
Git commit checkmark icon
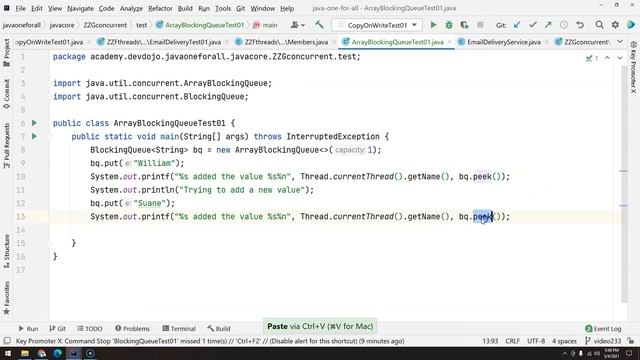(533, 25)
